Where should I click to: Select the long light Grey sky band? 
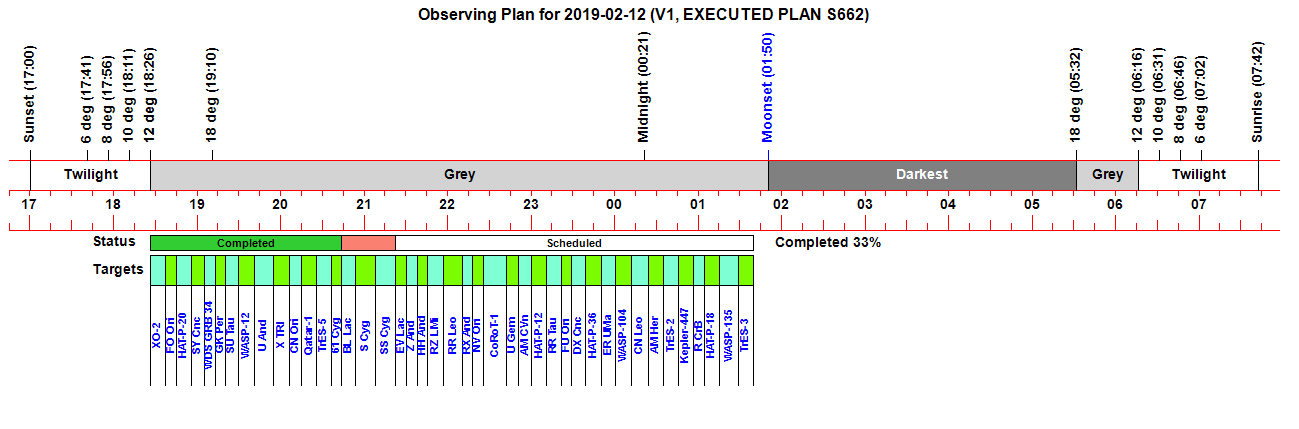coord(459,174)
